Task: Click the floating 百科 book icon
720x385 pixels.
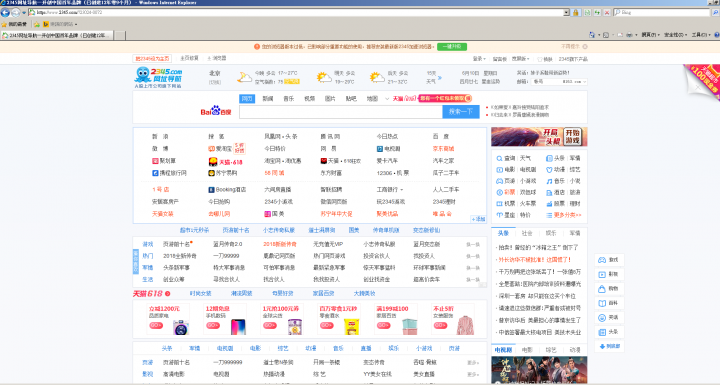Action: tap(602, 303)
